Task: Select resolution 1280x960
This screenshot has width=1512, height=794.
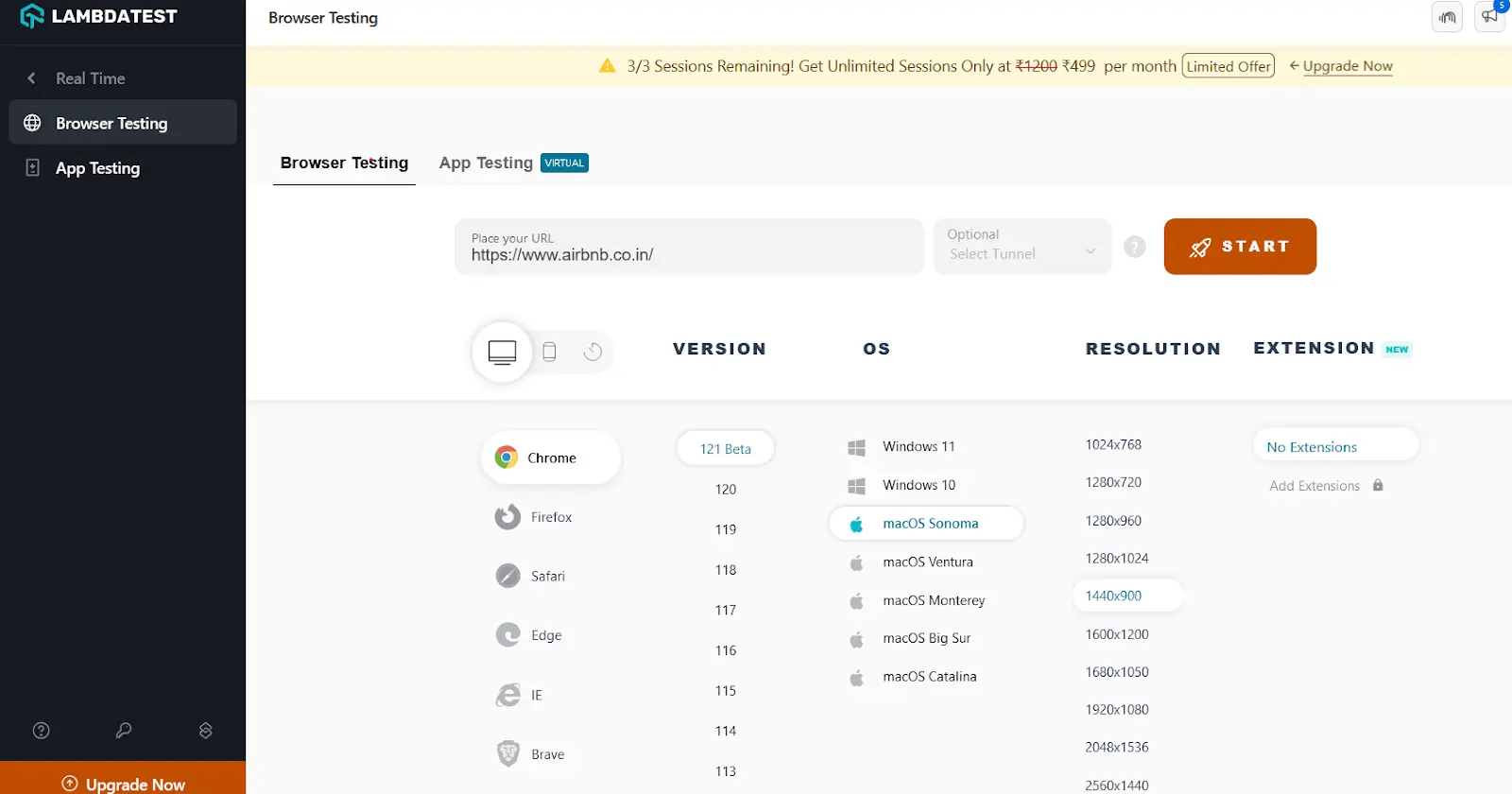Action: coord(1113,521)
